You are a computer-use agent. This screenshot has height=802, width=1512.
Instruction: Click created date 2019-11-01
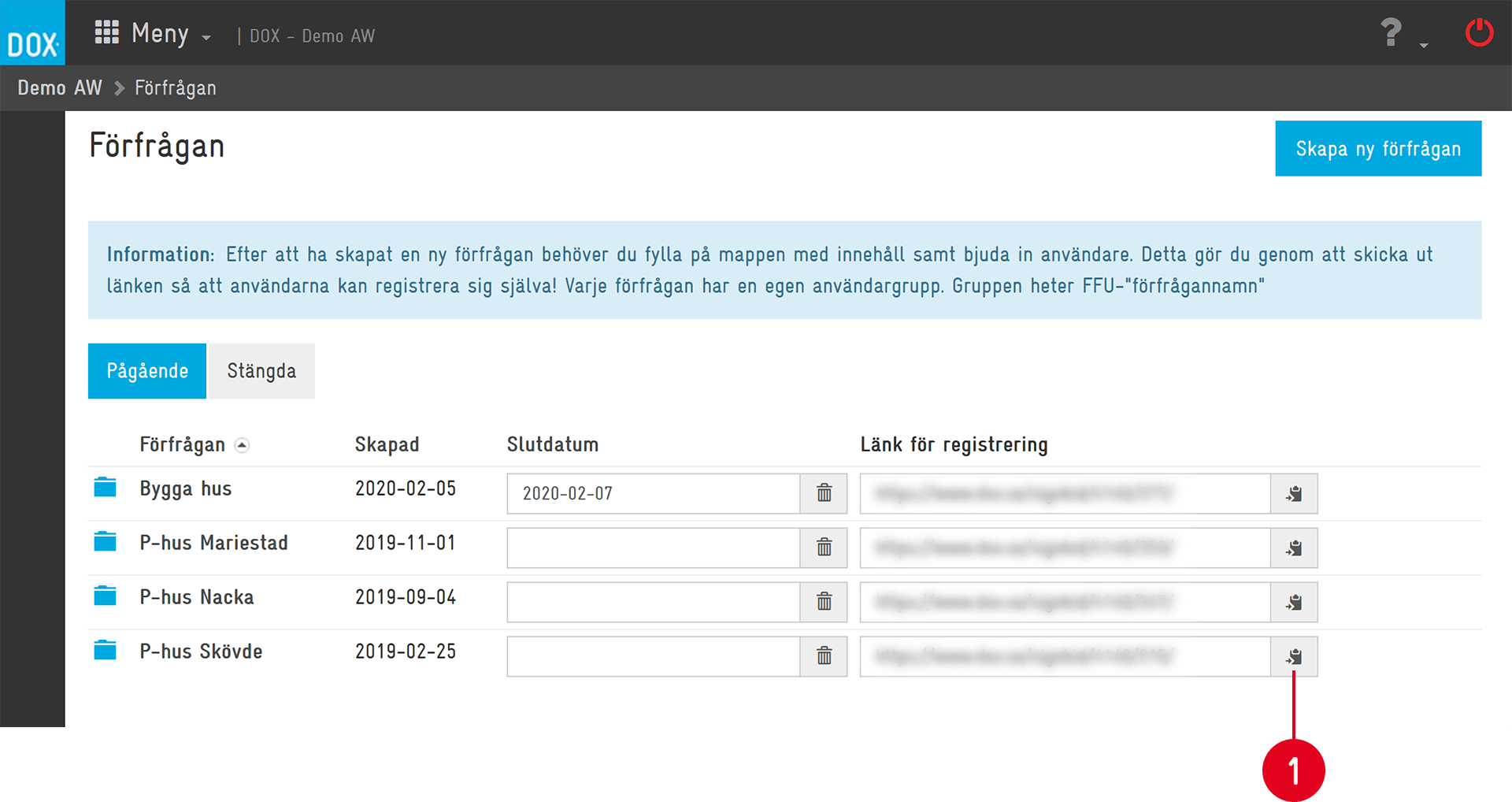(406, 543)
